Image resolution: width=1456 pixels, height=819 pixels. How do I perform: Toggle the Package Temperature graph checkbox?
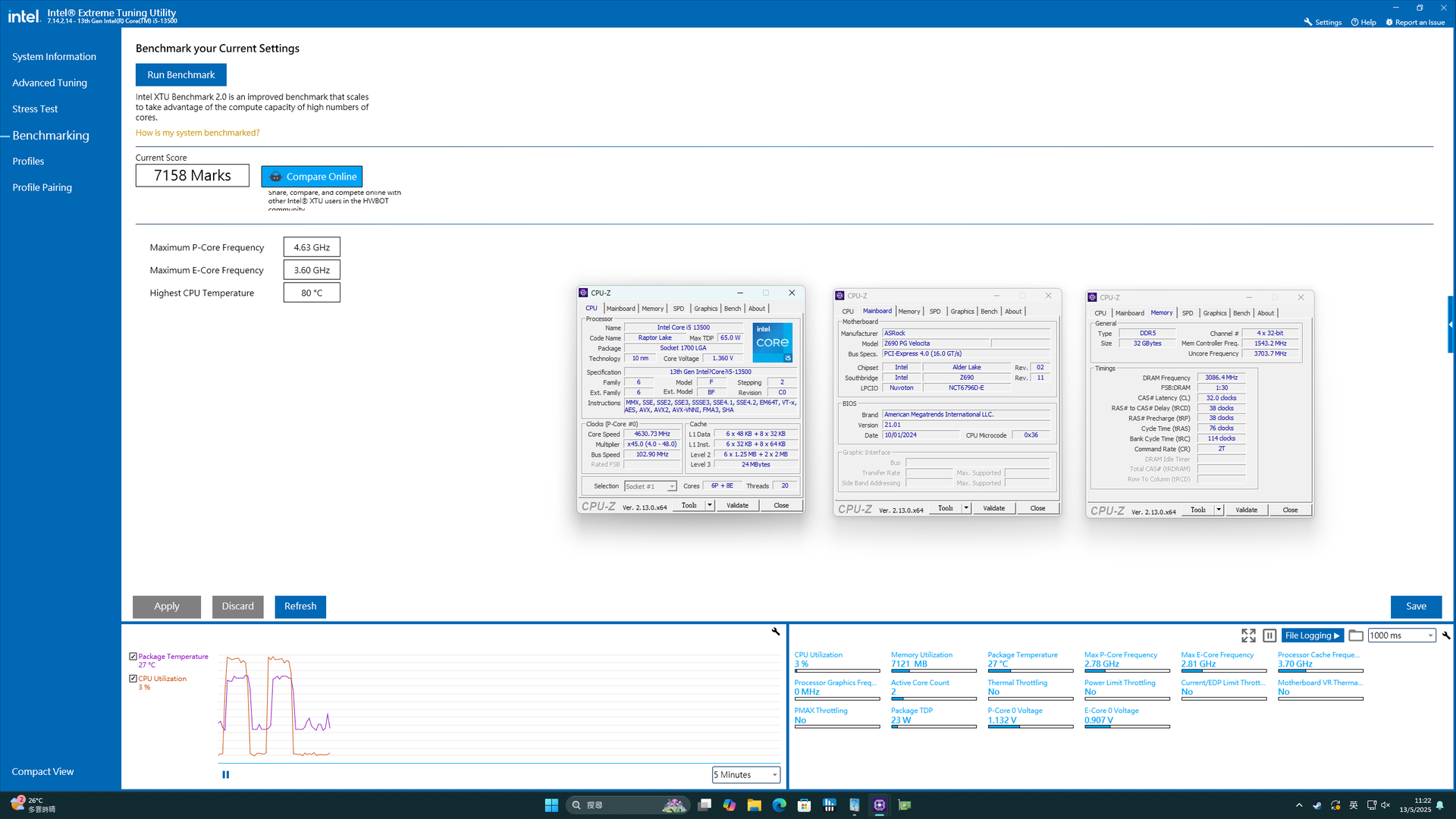point(133,657)
